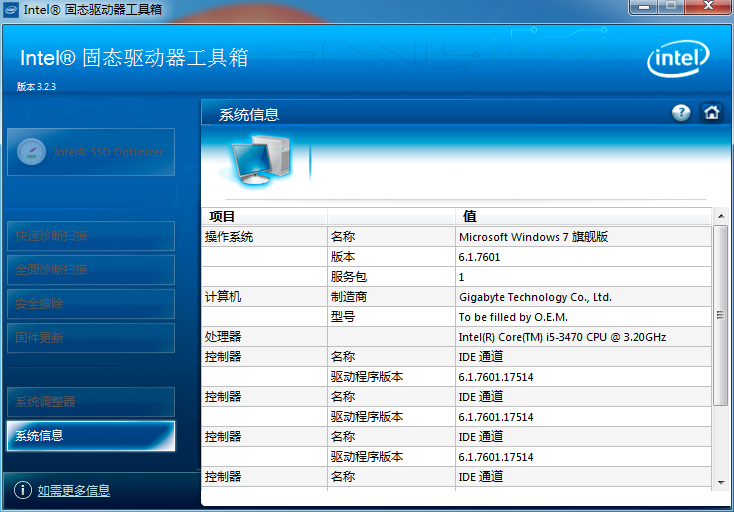Go to home via house icon
The image size is (734, 512).
click(711, 113)
